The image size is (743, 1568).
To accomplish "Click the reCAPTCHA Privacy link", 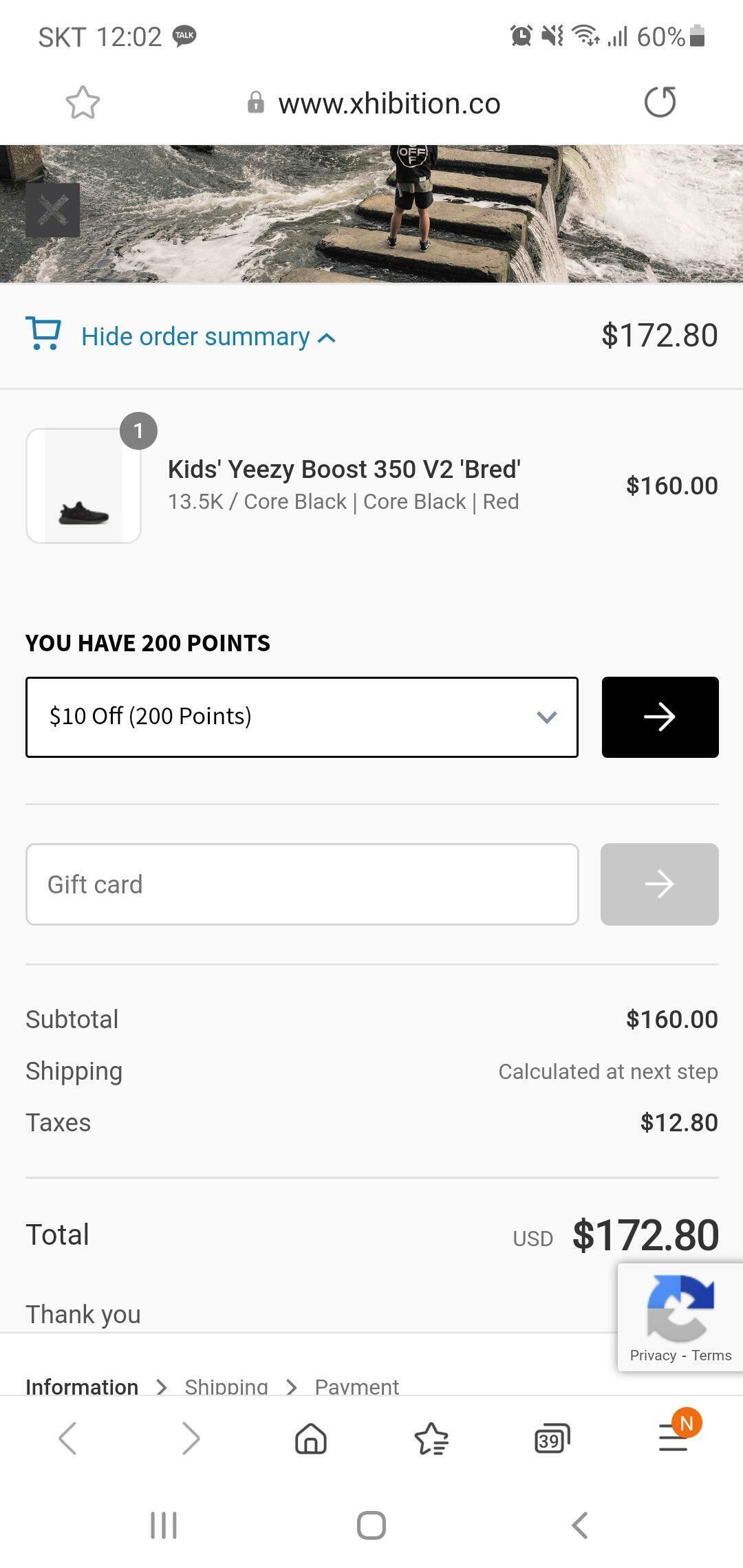I will point(652,1355).
